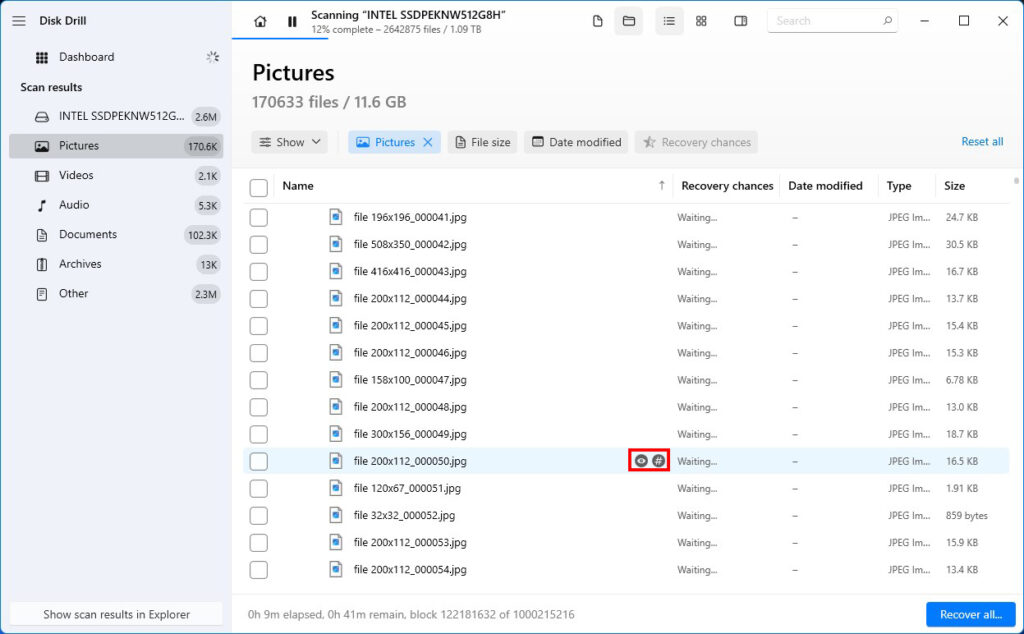Toggle the preview panel icon
1024x634 pixels.
coord(740,20)
